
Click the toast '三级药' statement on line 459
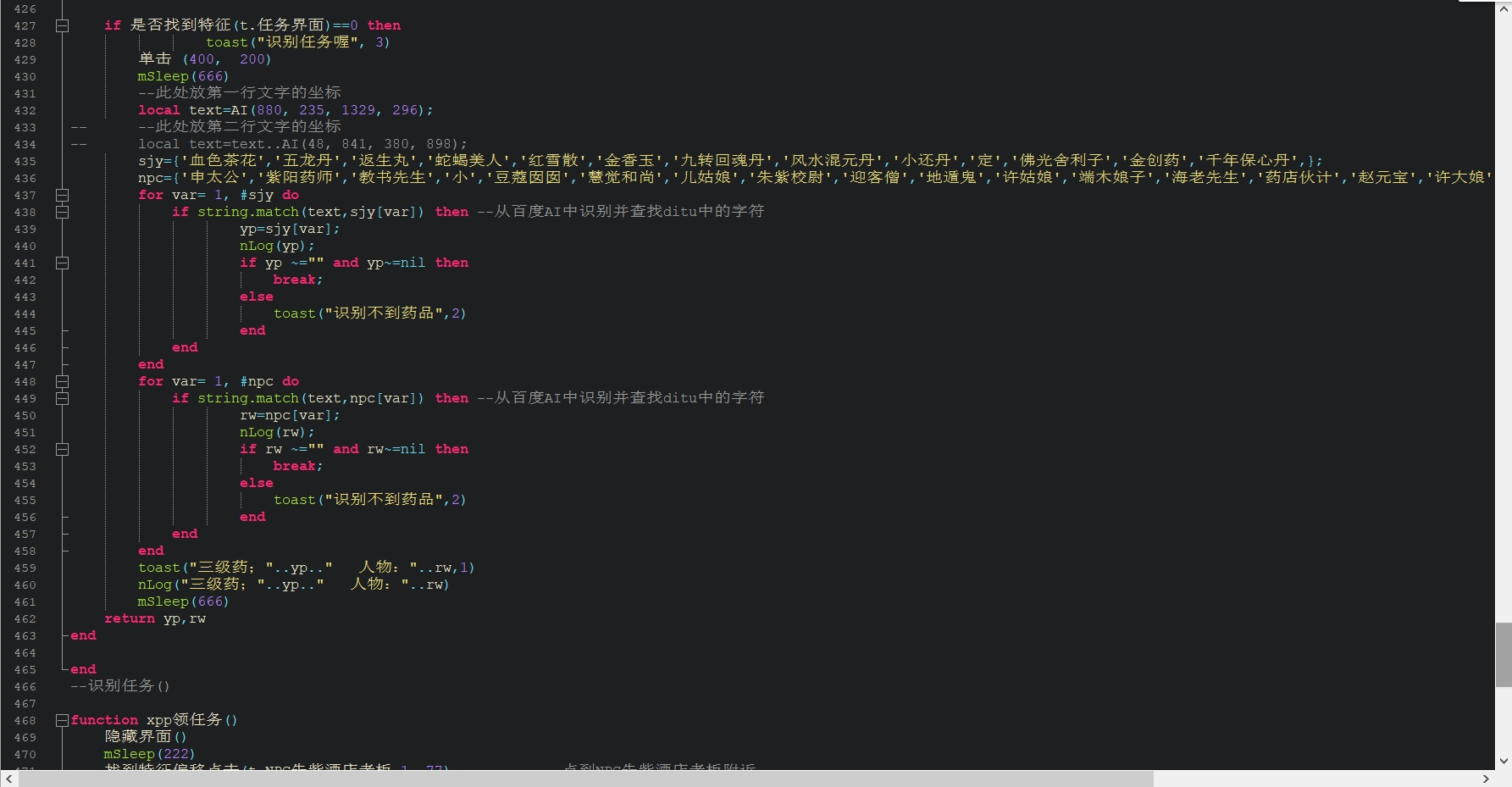click(307, 568)
